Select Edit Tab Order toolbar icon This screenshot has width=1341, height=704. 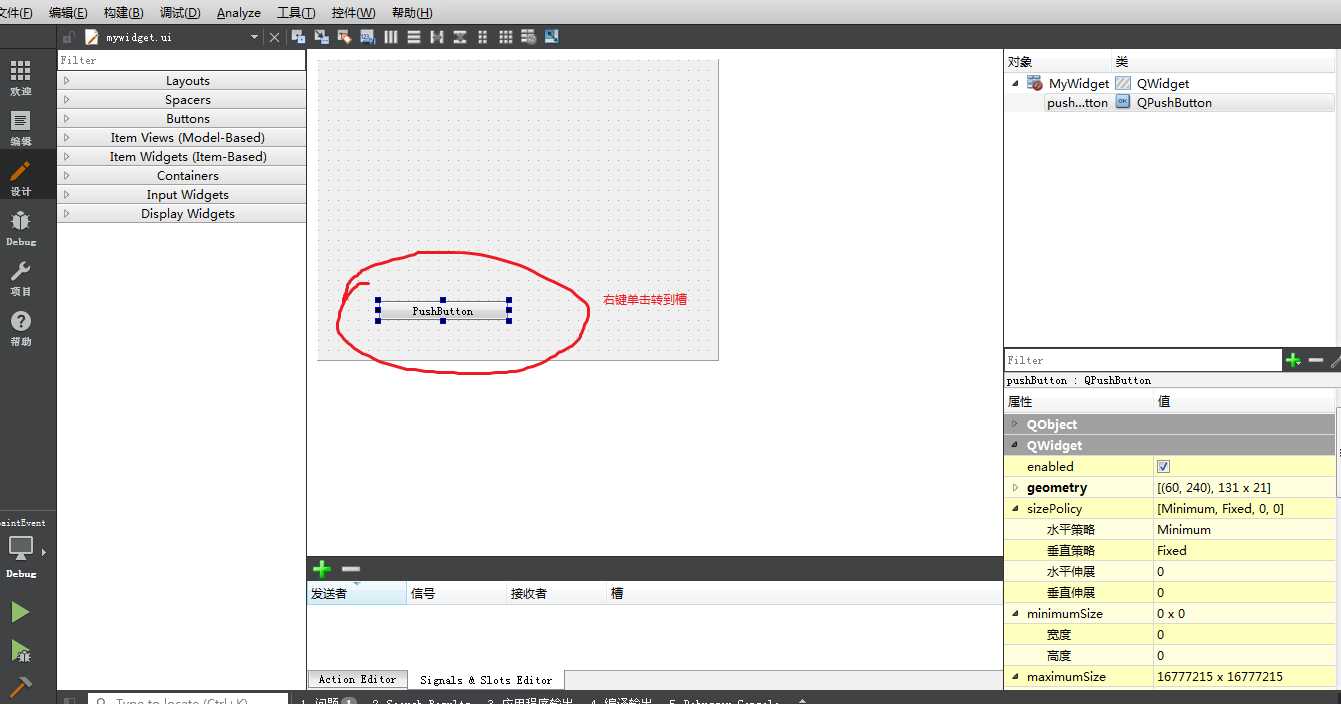point(367,37)
